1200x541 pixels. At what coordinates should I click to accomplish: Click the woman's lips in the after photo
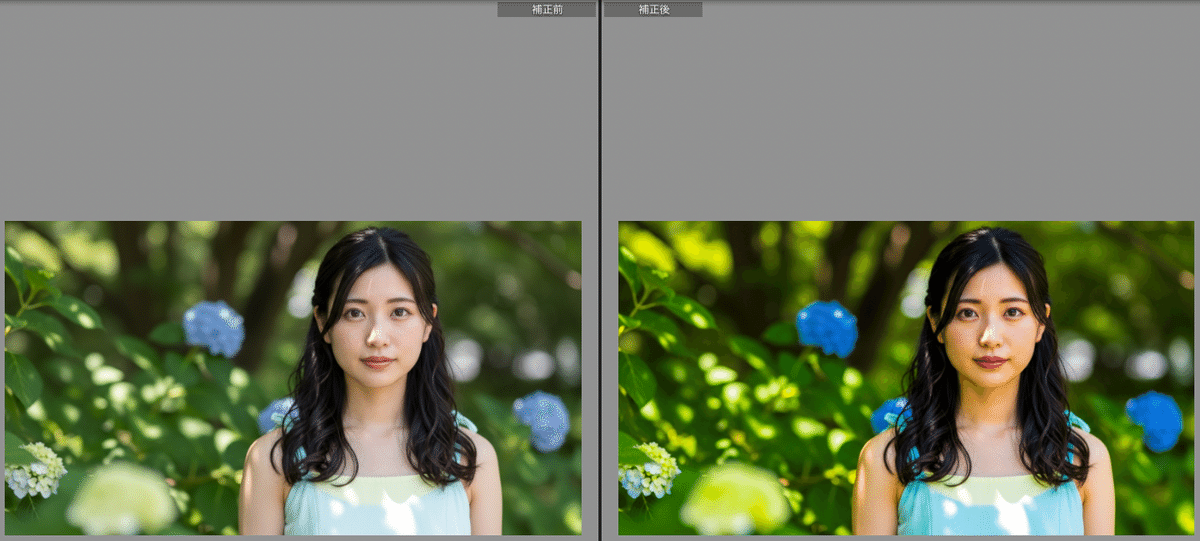[990, 362]
